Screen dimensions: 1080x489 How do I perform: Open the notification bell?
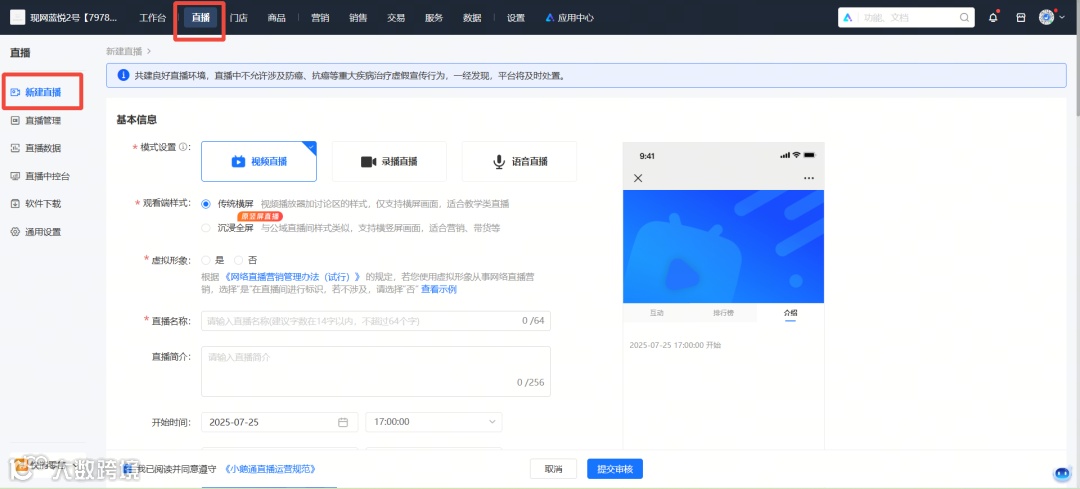click(993, 18)
